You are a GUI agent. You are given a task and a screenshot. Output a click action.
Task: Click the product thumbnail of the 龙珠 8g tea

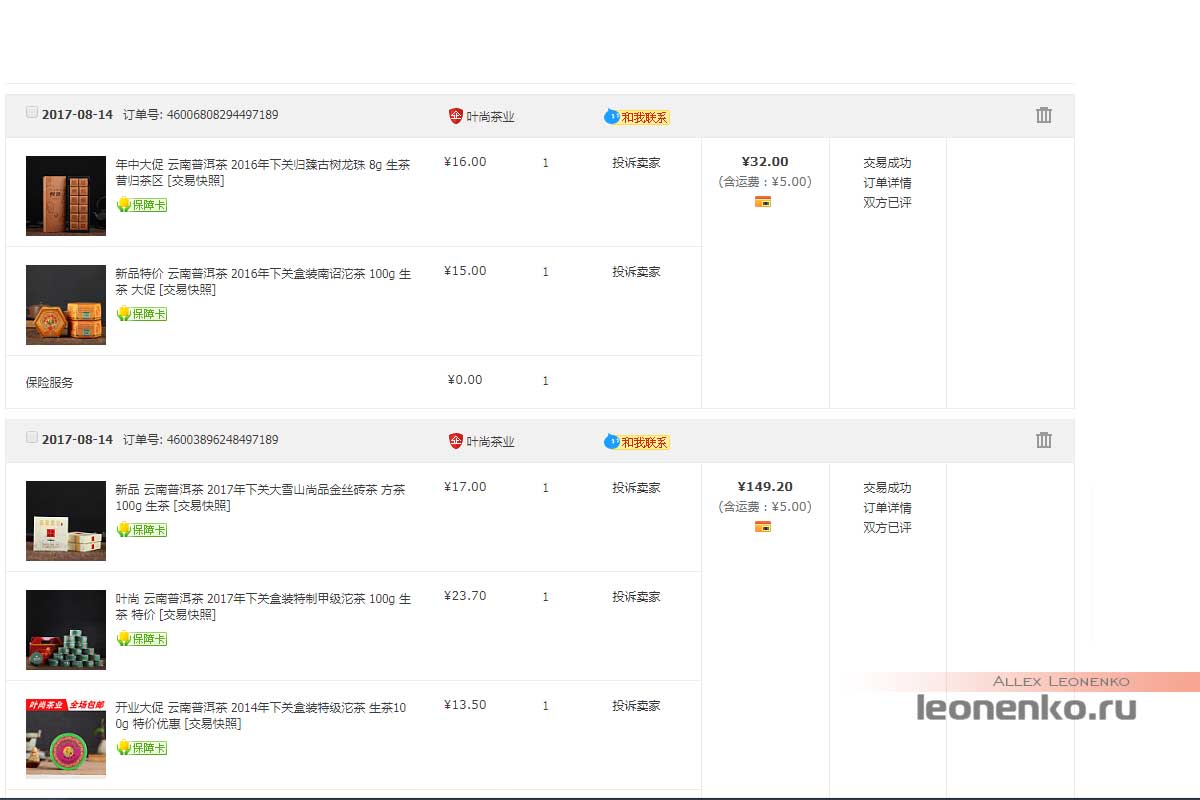click(66, 195)
